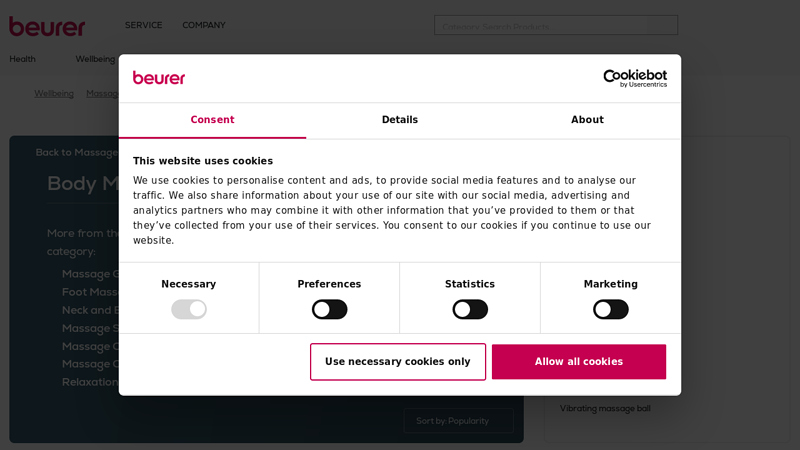Open the COMPANY menu in header
The width and height of the screenshot is (800, 450).
click(x=203, y=25)
